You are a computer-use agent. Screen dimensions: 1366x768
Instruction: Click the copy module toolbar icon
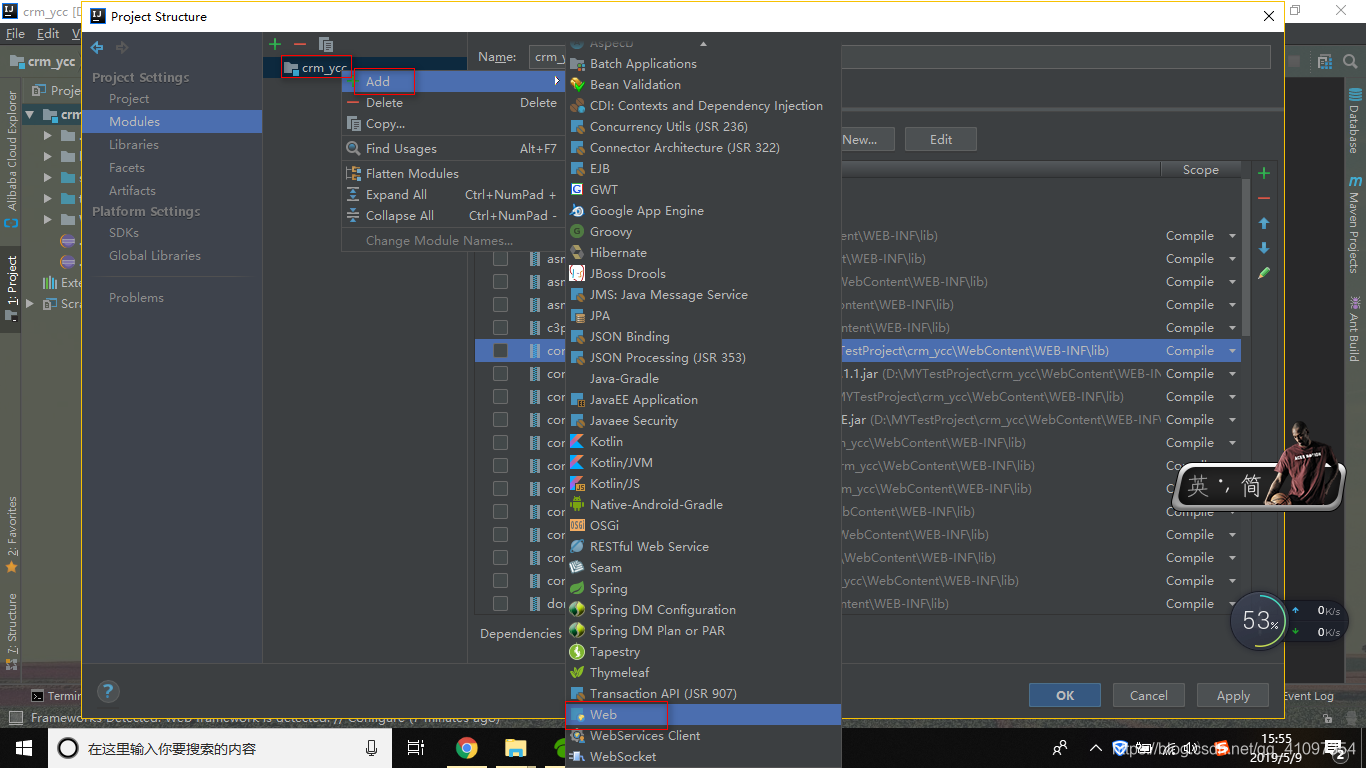click(x=325, y=44)
